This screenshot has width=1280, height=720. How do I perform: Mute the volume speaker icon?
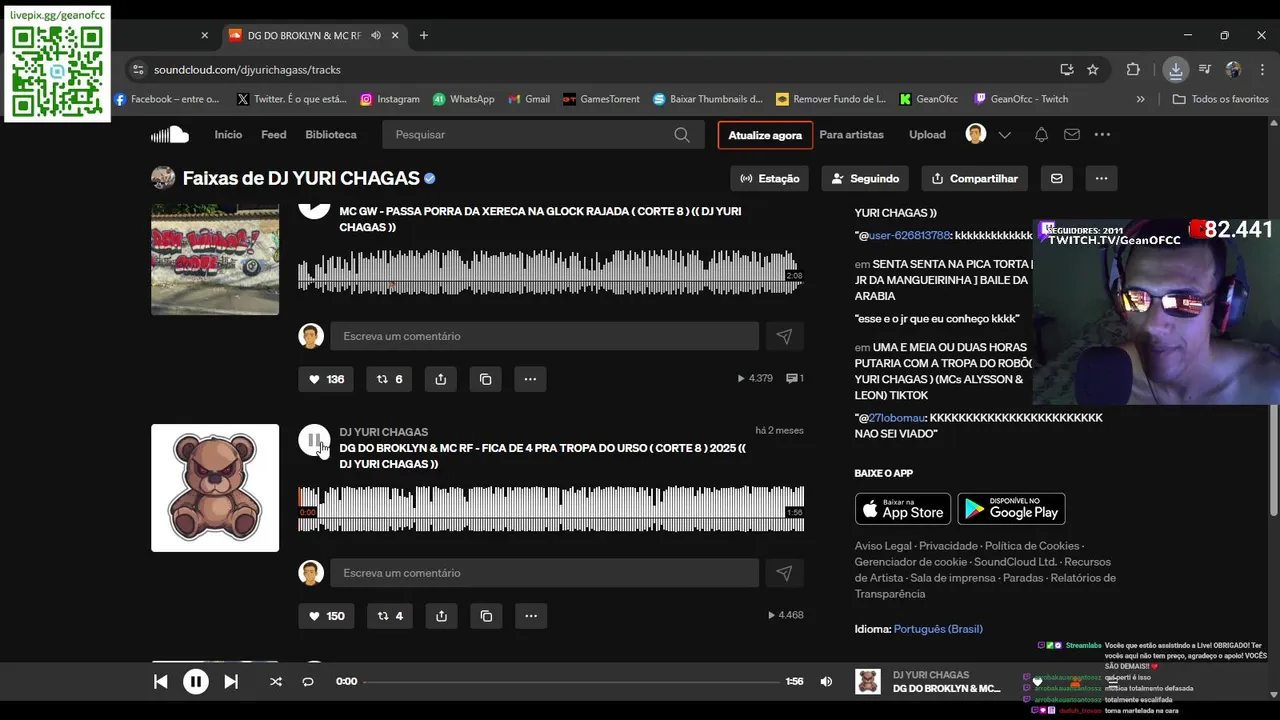(x=826, y=682)
